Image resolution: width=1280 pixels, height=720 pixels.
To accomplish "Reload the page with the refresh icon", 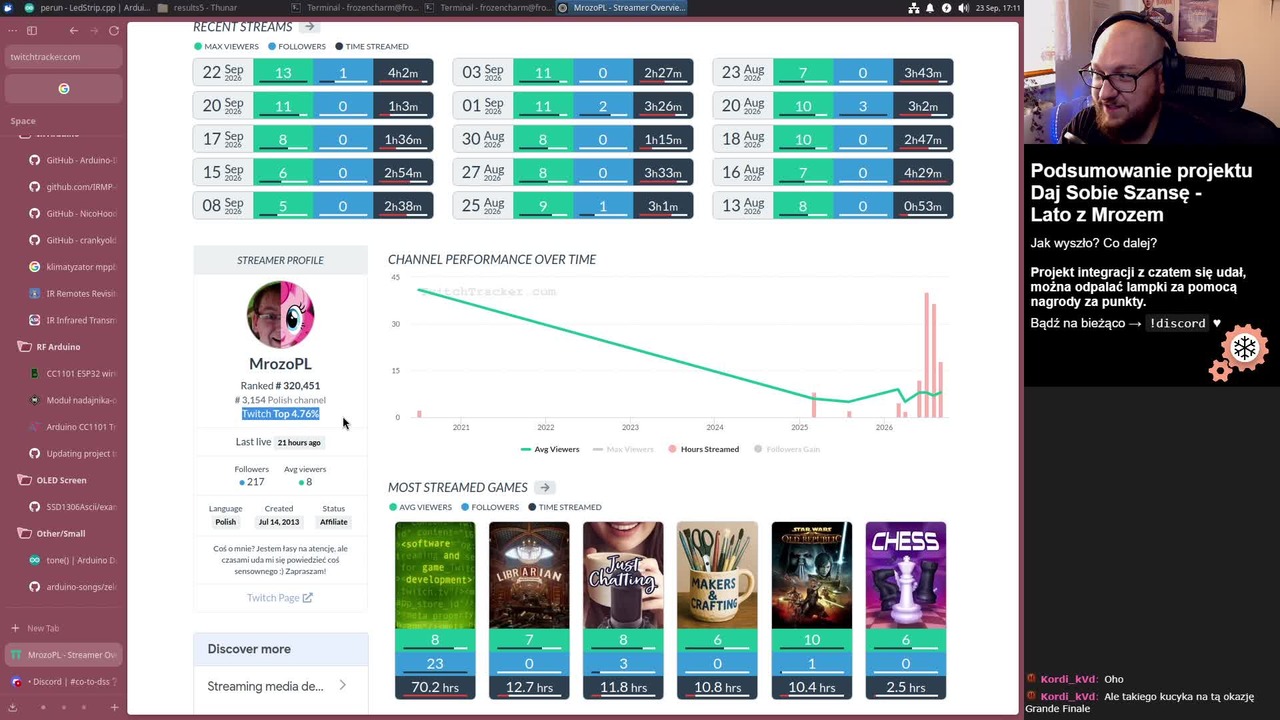I will pyautogui.click(x=114, y=31).
